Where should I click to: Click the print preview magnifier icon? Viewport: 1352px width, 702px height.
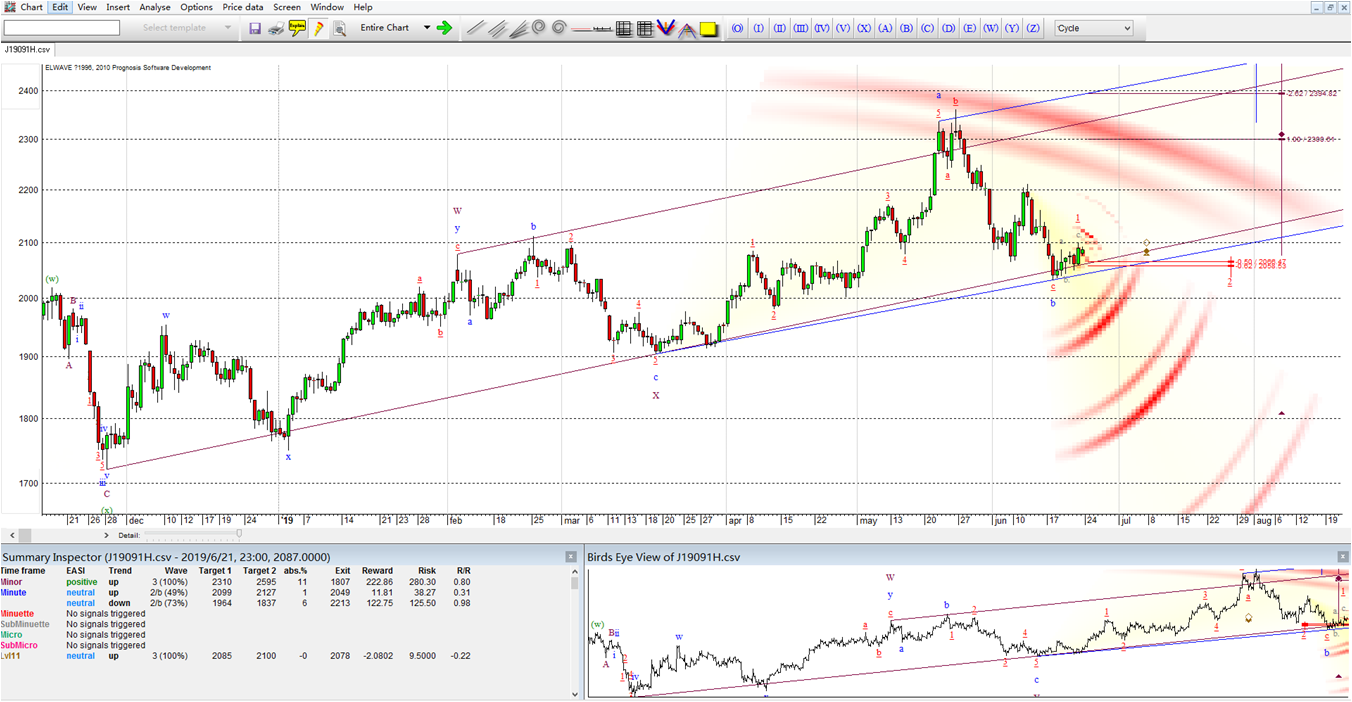tap(339, 29)
